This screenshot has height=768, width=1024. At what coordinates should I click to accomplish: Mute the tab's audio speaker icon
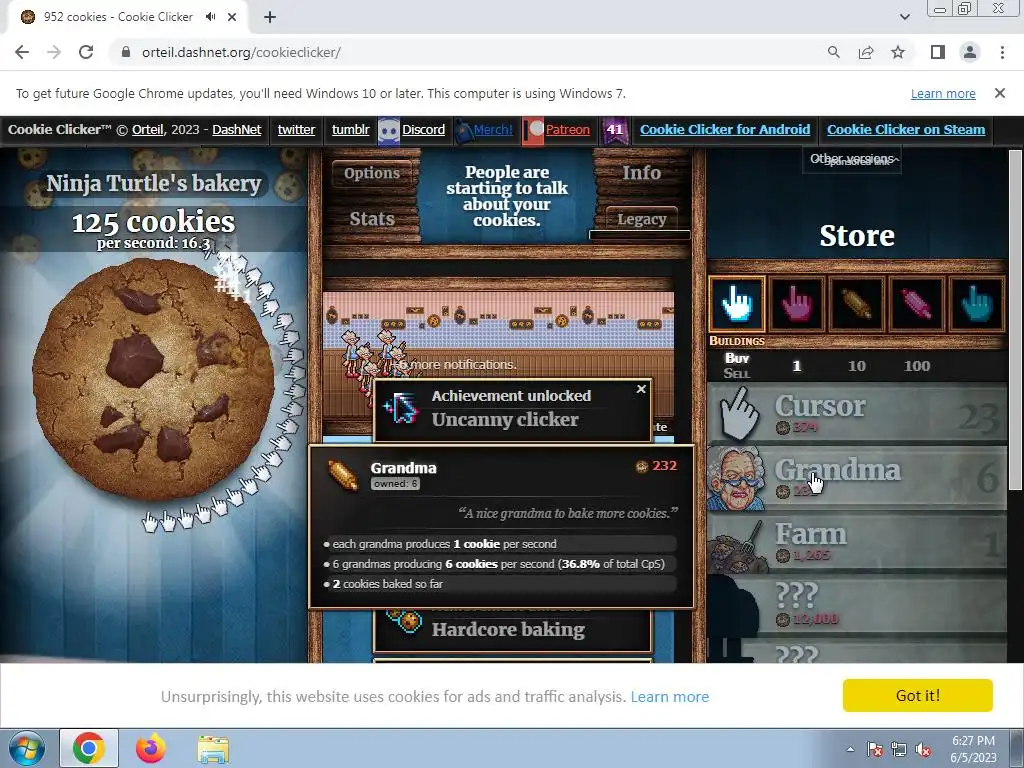(x=210, y=17)
